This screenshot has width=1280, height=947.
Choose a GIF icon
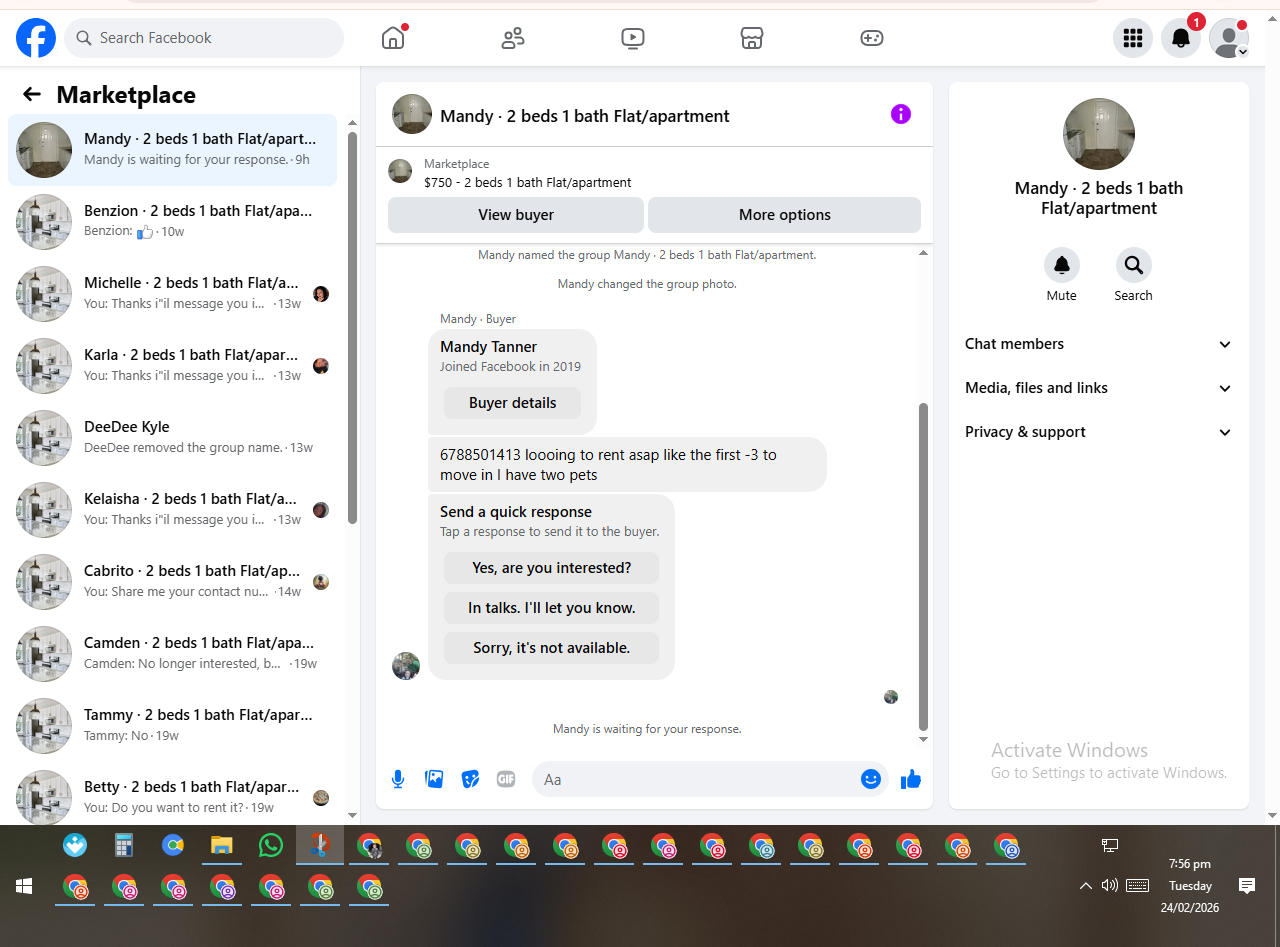pos(506,779)
